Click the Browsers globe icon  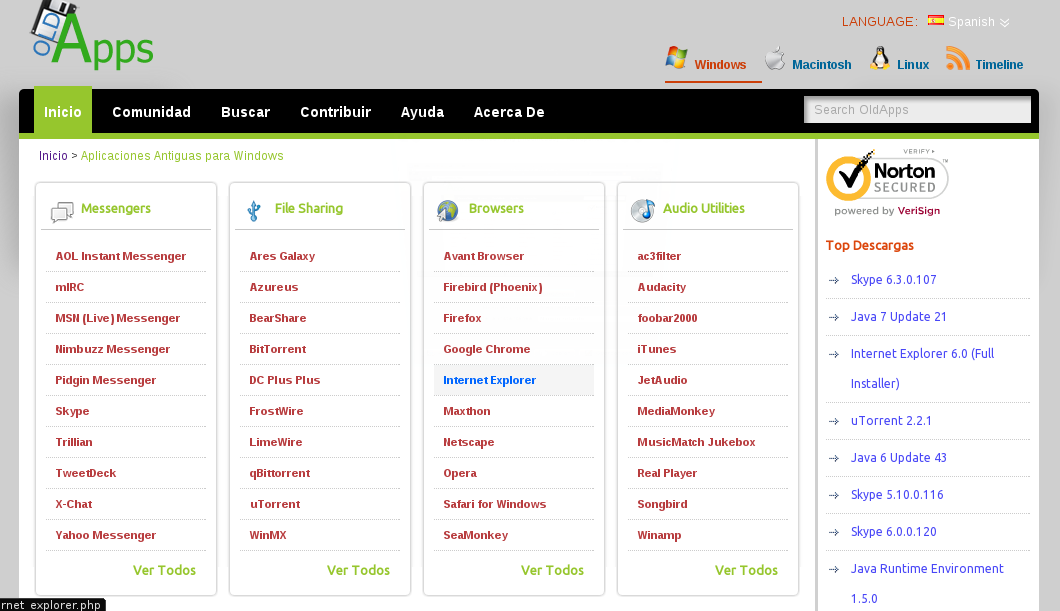pos(447,210)
